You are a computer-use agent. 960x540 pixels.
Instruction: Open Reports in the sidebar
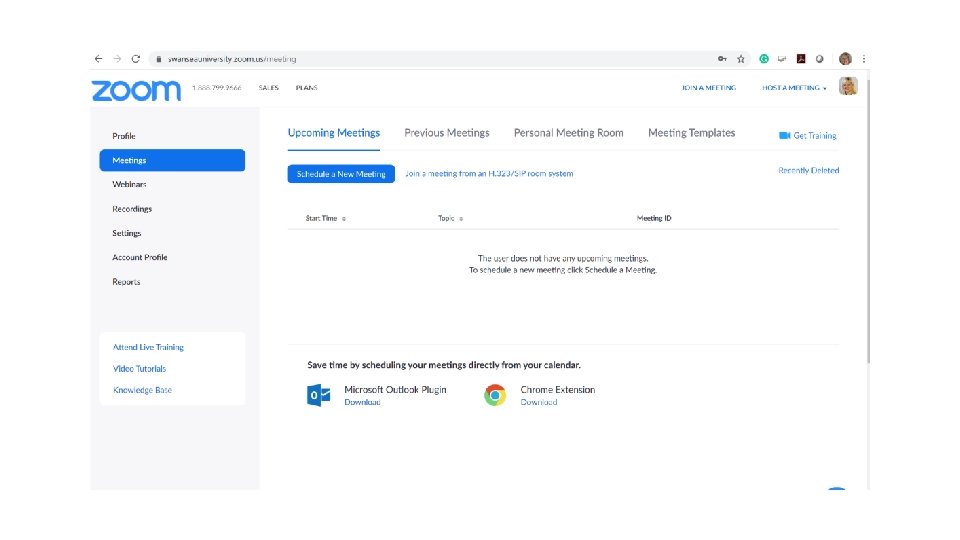coord(126,282)
